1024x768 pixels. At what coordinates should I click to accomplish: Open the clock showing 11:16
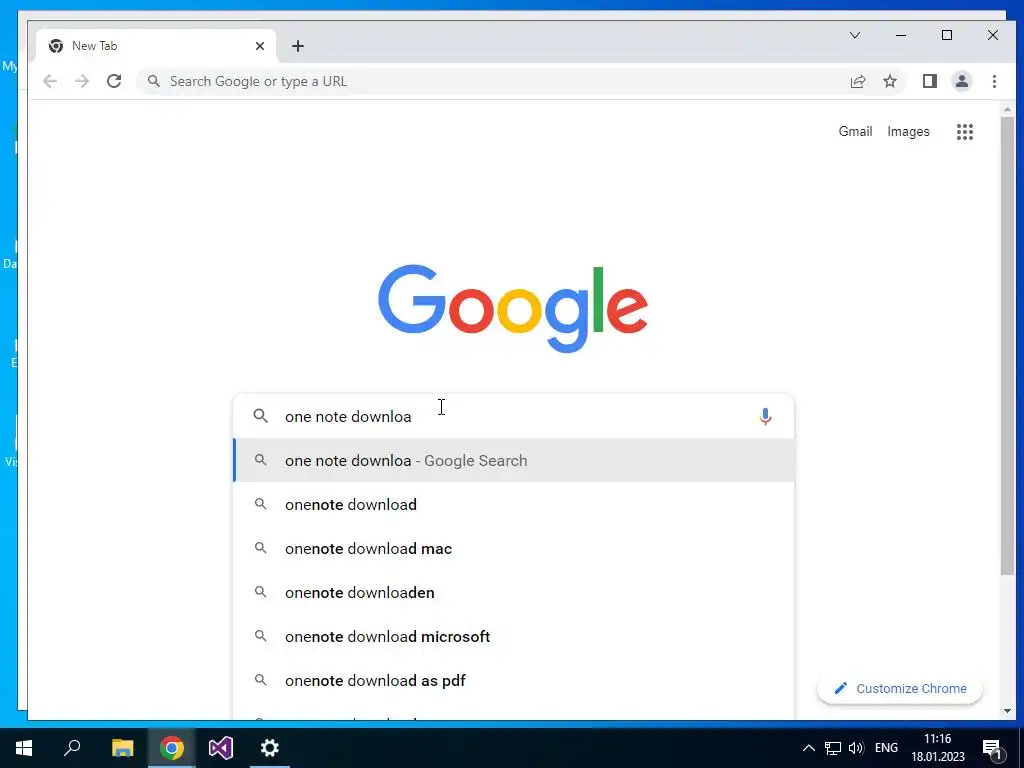coord(938,748)
